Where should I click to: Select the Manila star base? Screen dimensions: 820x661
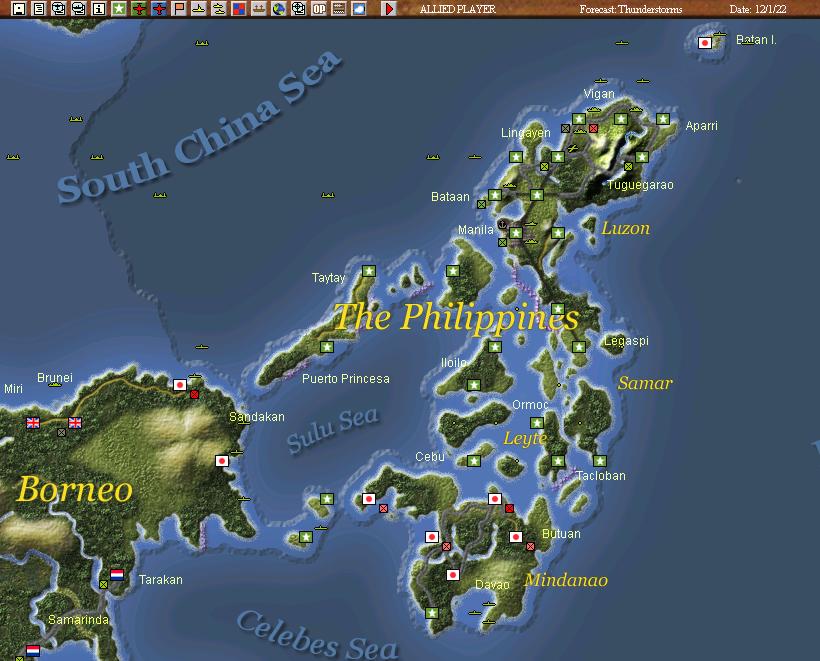[x=516, y=233]
